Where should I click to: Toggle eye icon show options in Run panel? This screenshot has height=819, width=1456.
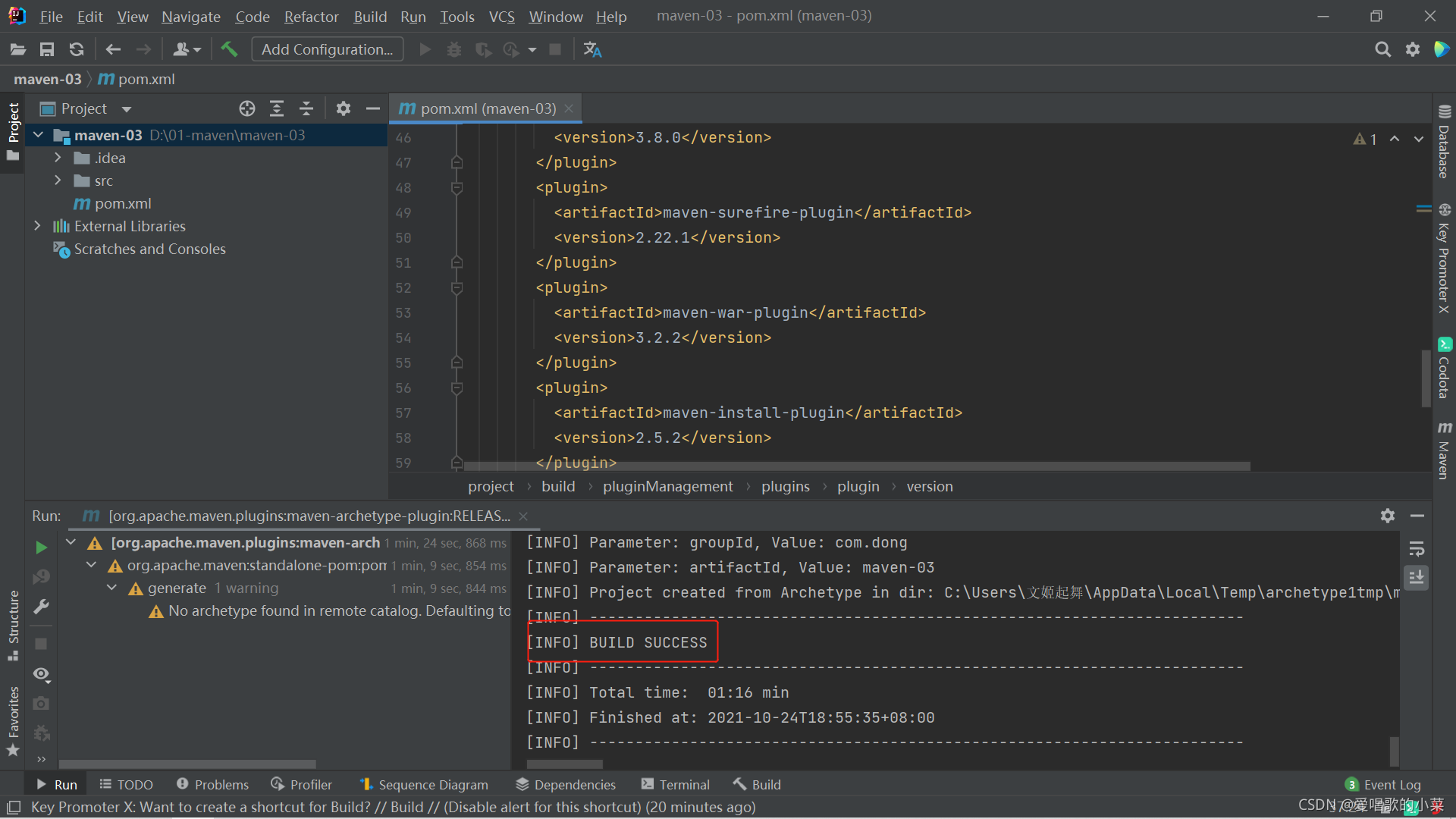[x=41, y=673]
